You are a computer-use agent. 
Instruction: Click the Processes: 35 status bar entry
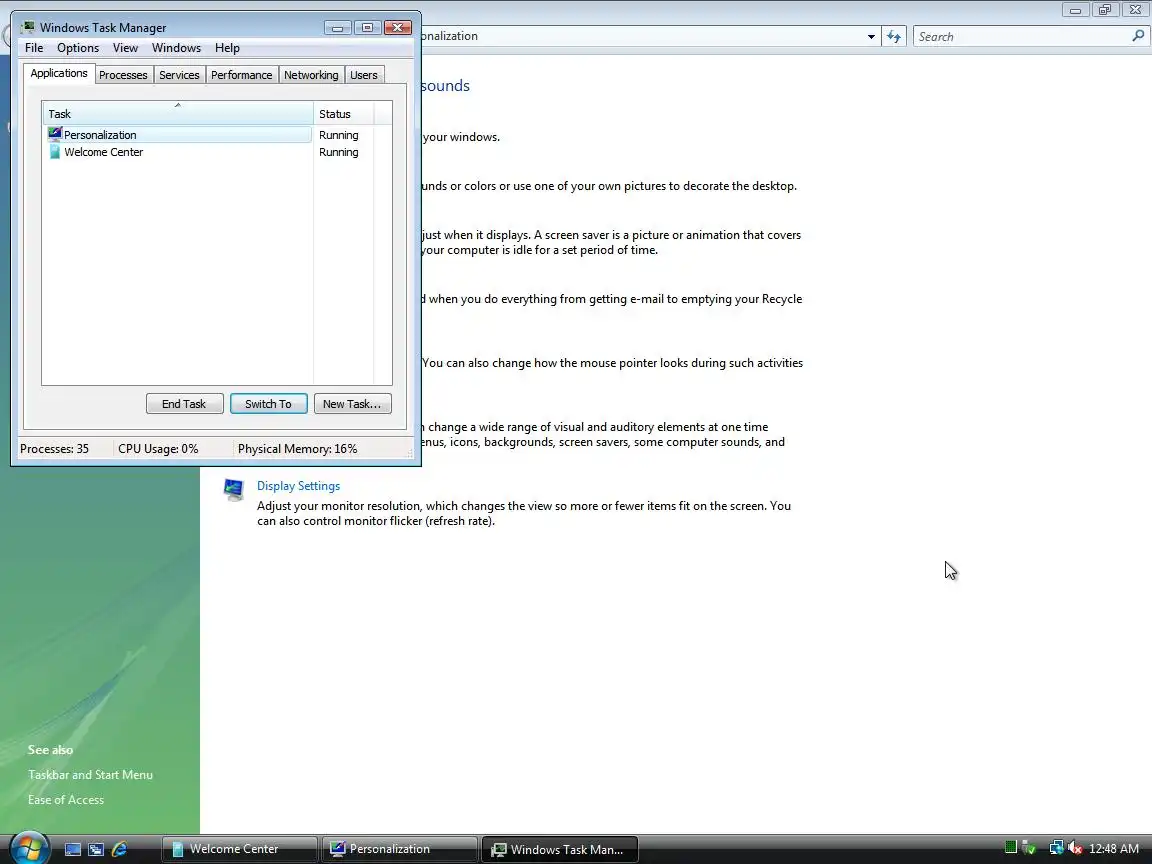(54, 449)
